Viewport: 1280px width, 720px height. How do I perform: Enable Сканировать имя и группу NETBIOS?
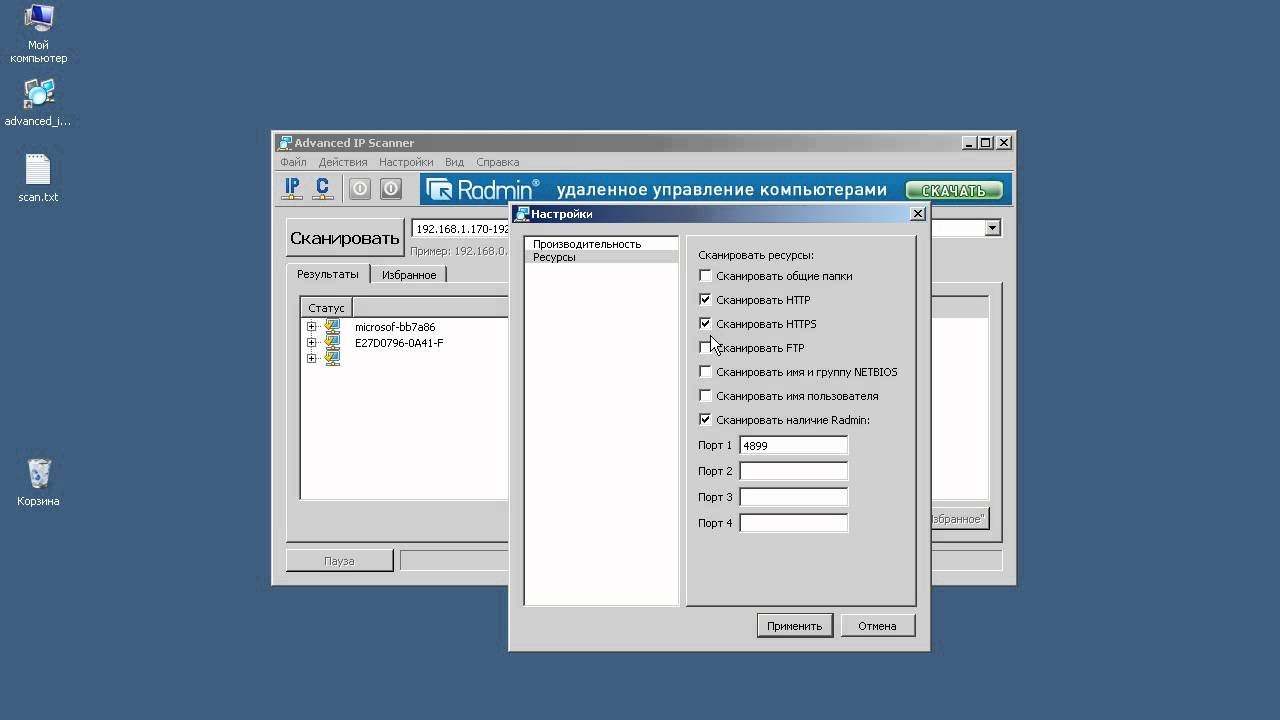705,372
